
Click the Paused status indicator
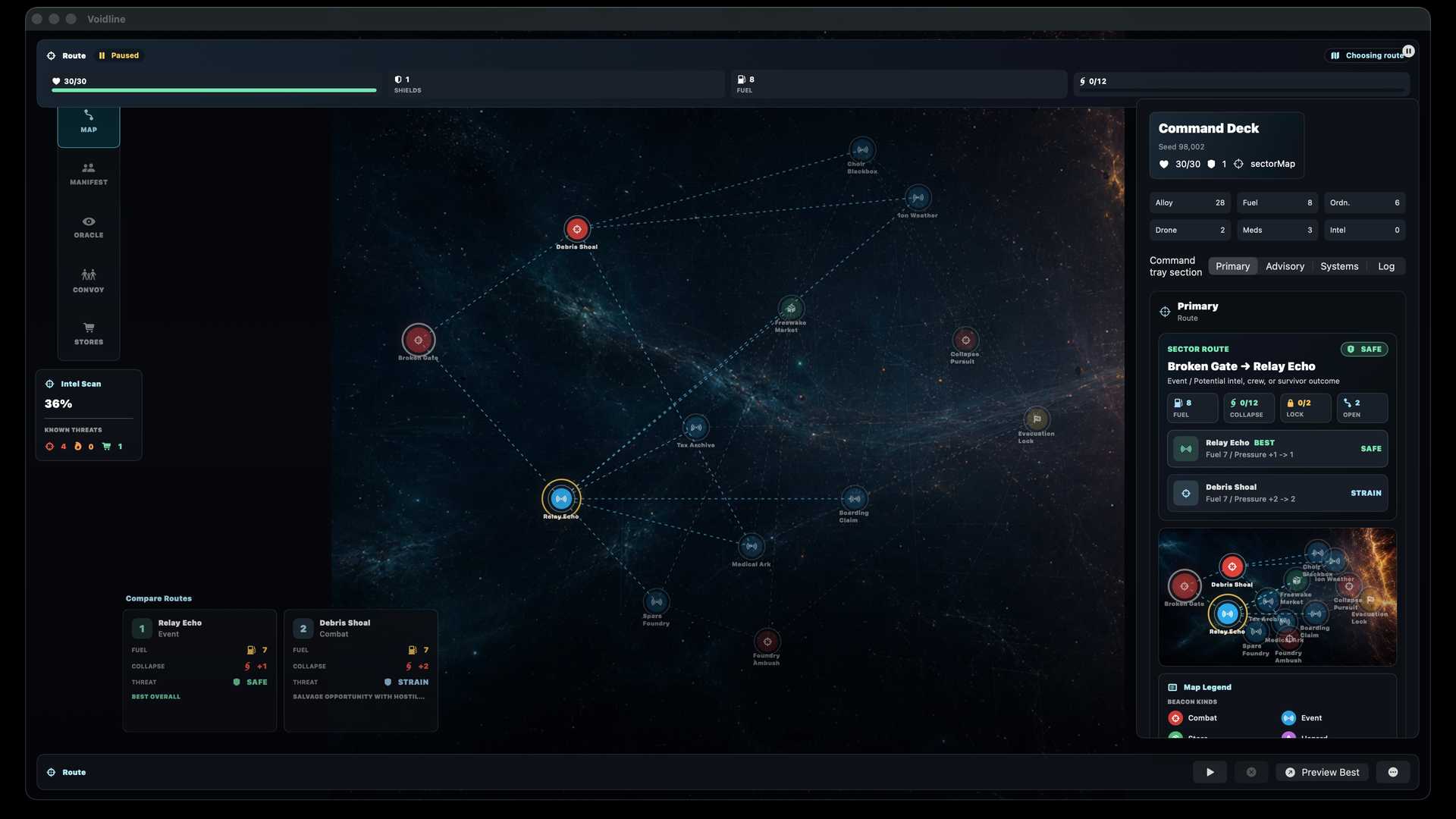tap(119, 55)
